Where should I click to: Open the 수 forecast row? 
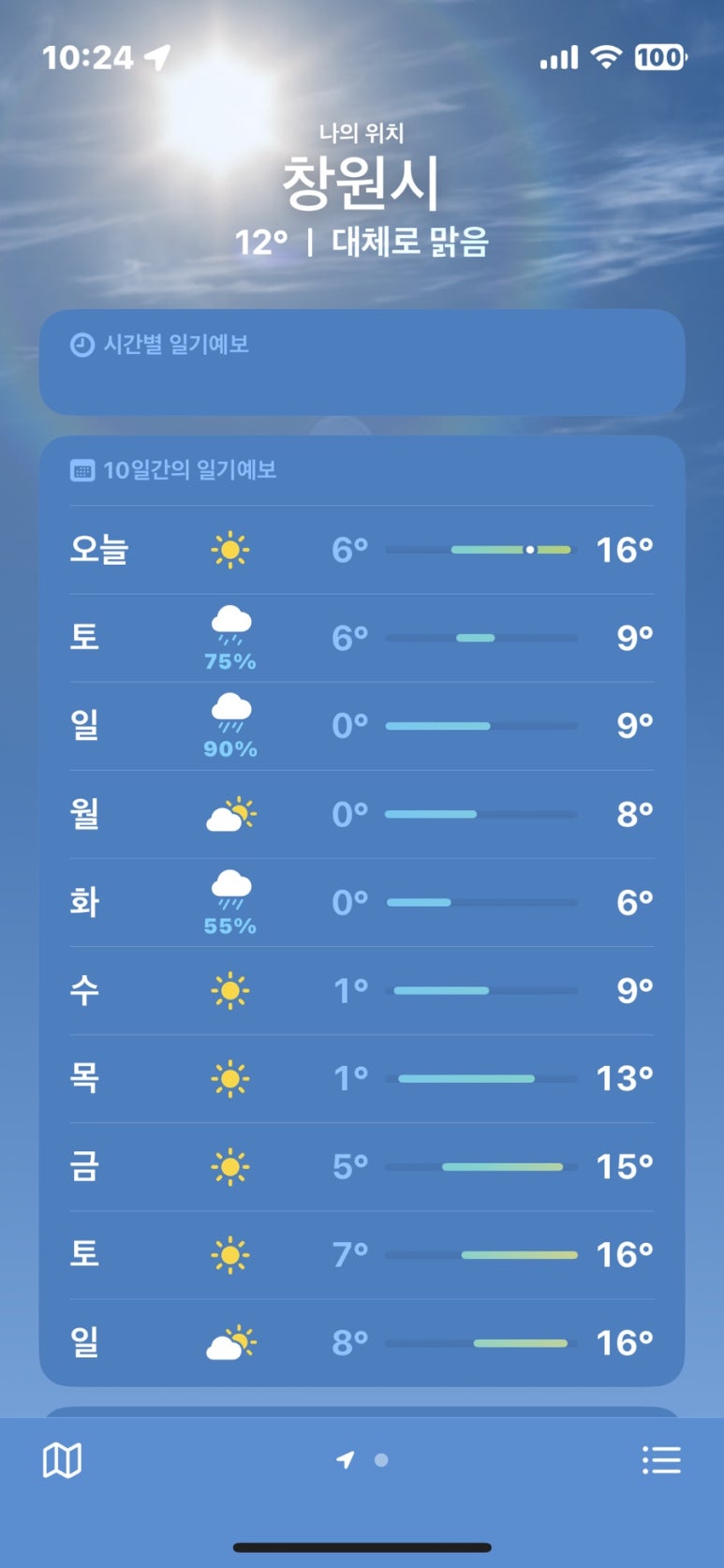362,990
